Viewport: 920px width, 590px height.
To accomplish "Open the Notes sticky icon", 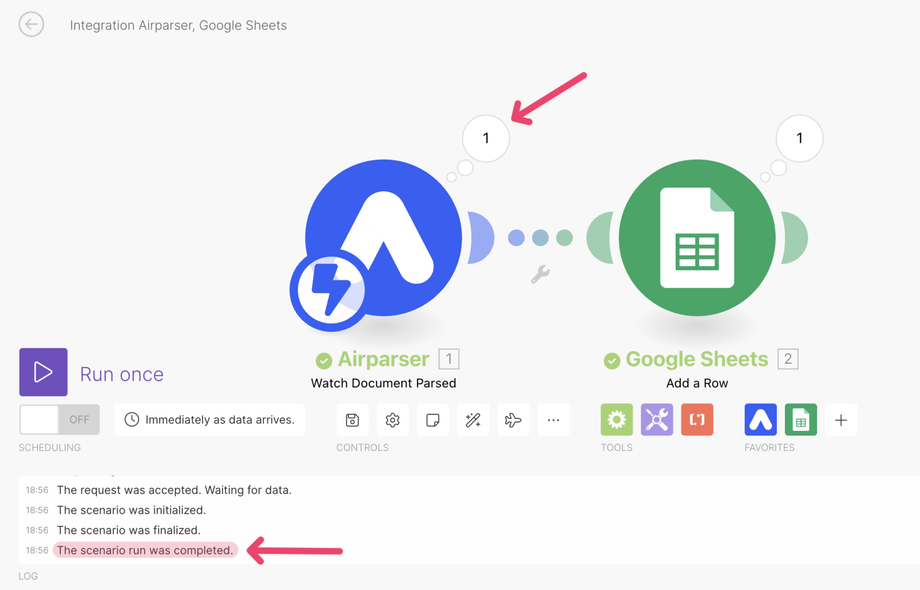I will (432, 420).
